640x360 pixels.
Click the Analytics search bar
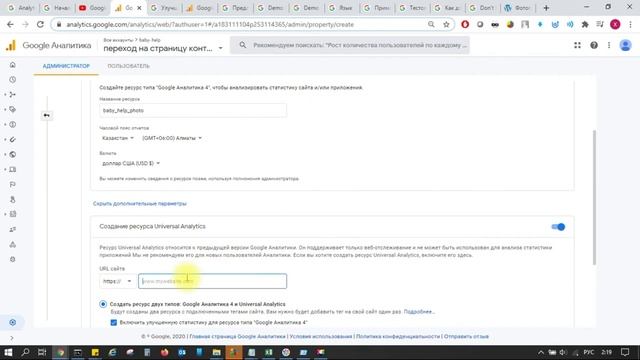[350, 45]
